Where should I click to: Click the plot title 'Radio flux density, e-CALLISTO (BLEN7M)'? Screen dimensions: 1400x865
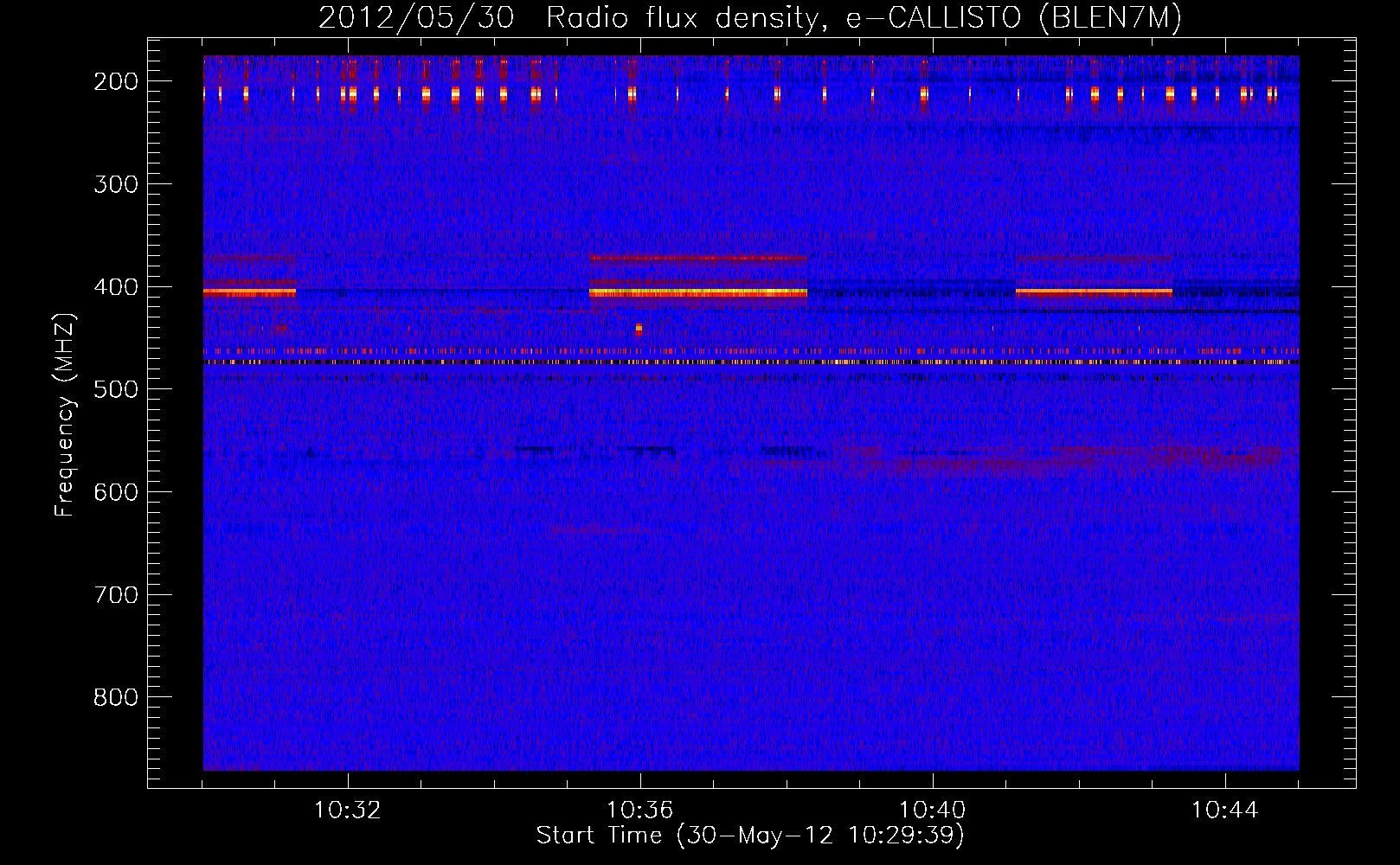pos(864,17)
